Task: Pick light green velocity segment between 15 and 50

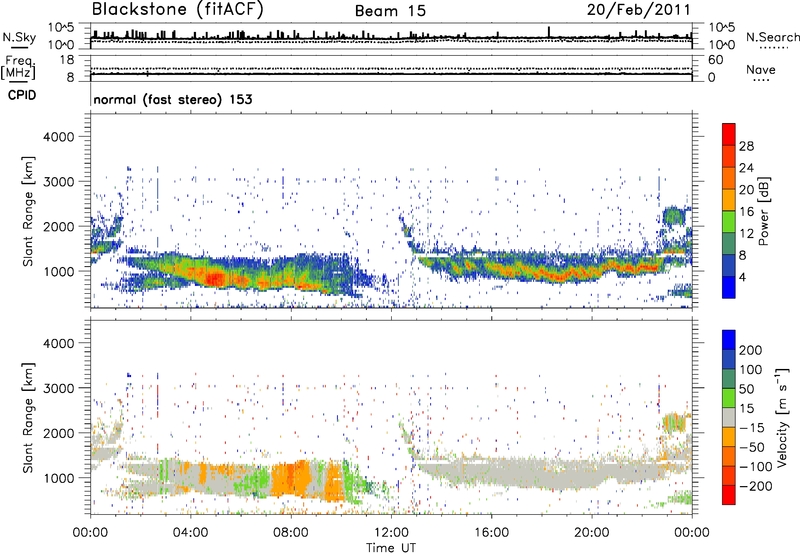Action: (729, 398)
